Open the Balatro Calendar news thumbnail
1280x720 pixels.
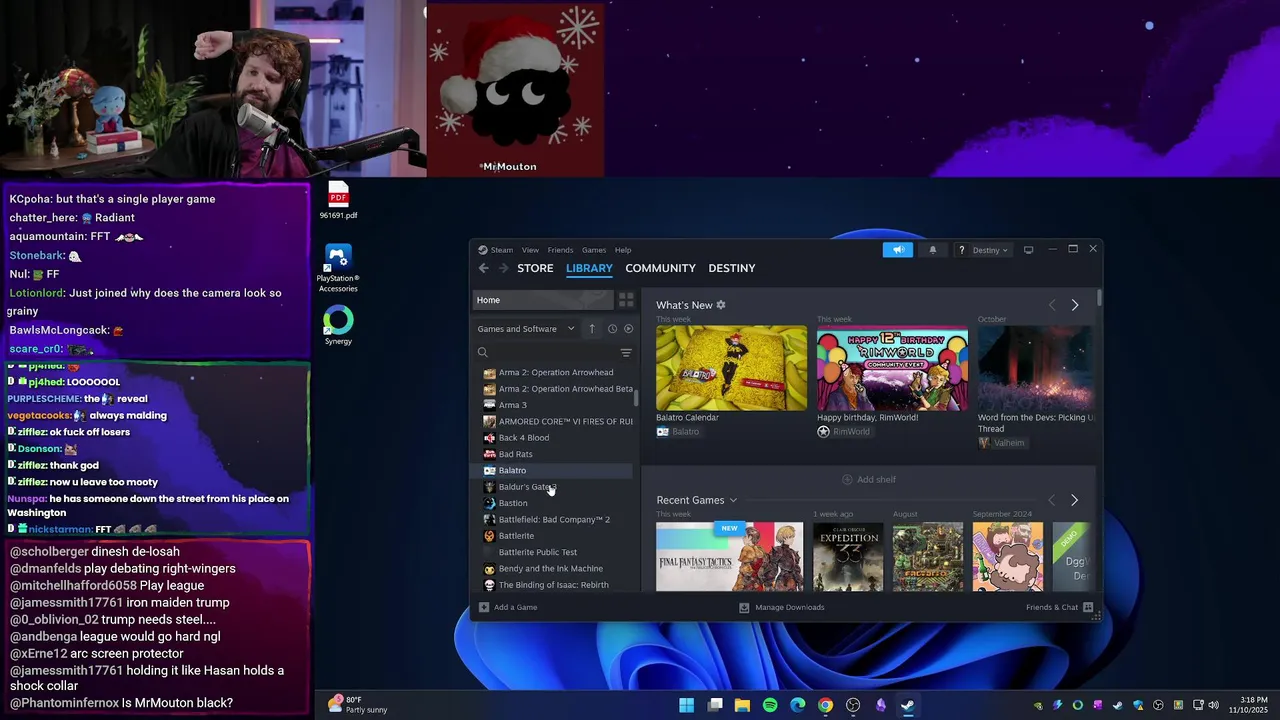click(731, 368)
